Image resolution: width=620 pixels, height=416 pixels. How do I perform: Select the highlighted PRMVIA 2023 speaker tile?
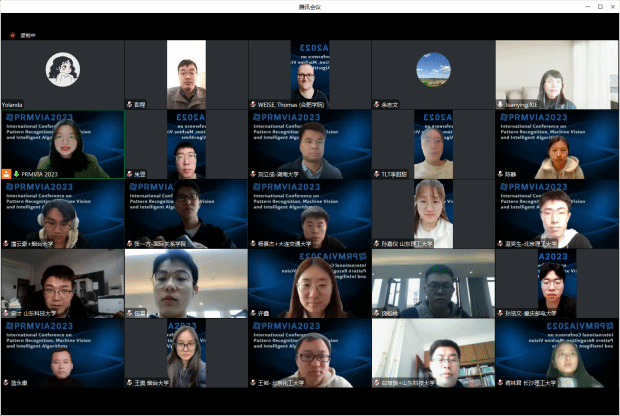pyautogui.click(x=62, y=142)
